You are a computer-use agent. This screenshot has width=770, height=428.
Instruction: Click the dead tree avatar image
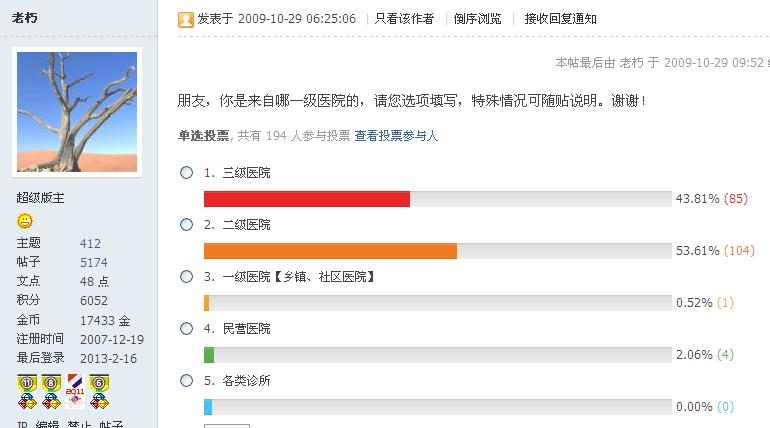pos(77,112)
